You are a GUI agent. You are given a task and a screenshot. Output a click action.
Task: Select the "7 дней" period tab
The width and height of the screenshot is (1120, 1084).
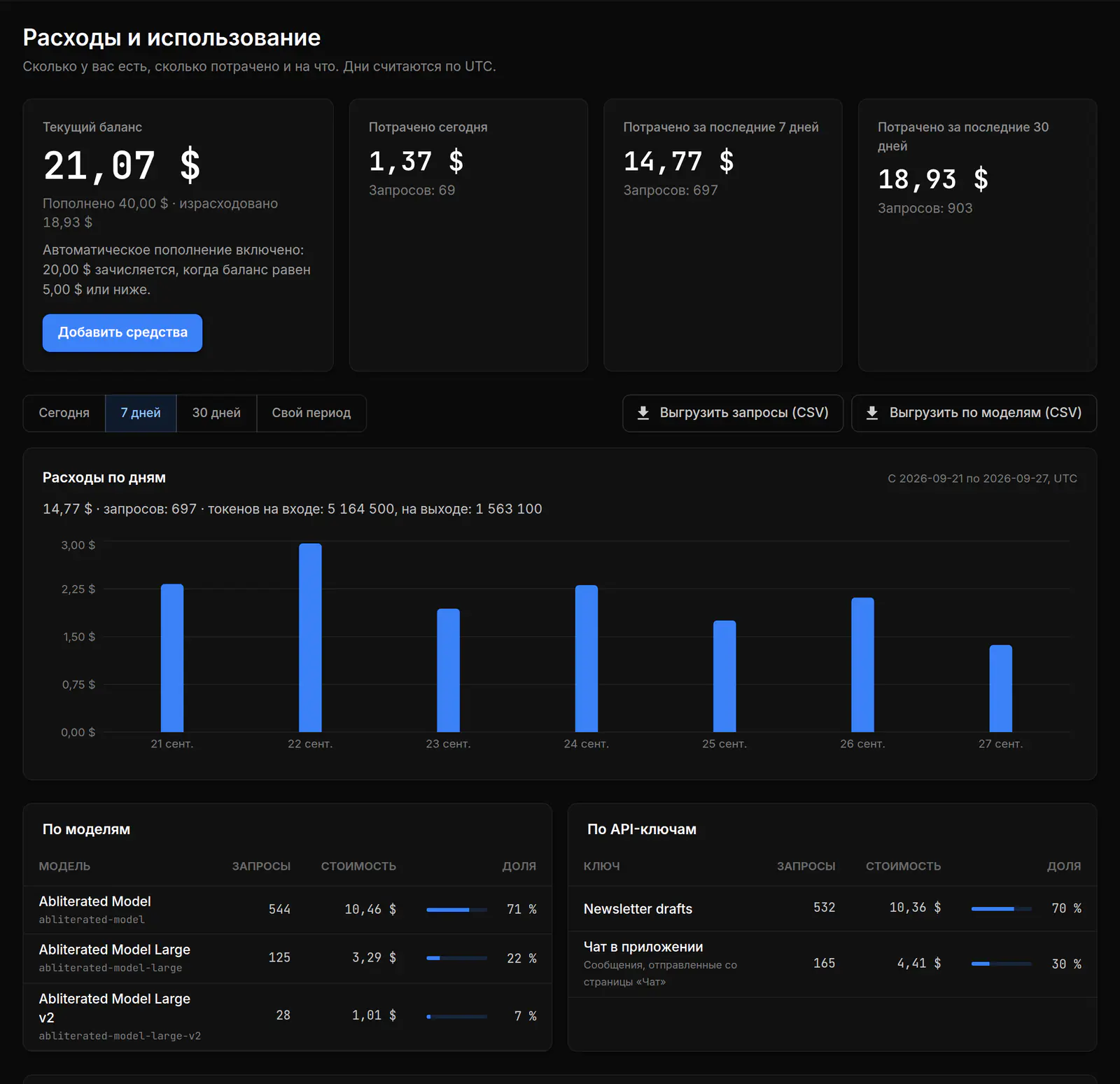(x=141, y=413)
